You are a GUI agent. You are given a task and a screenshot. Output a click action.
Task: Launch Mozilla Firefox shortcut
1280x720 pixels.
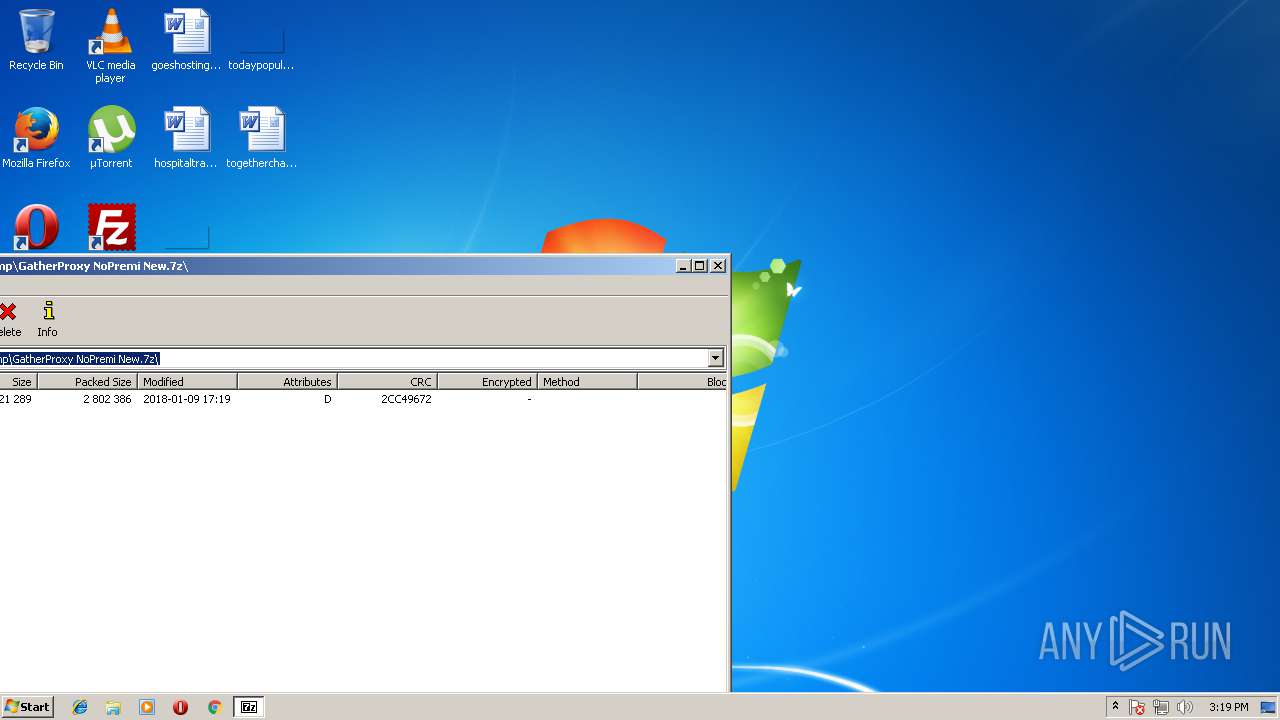coord(36,138)
